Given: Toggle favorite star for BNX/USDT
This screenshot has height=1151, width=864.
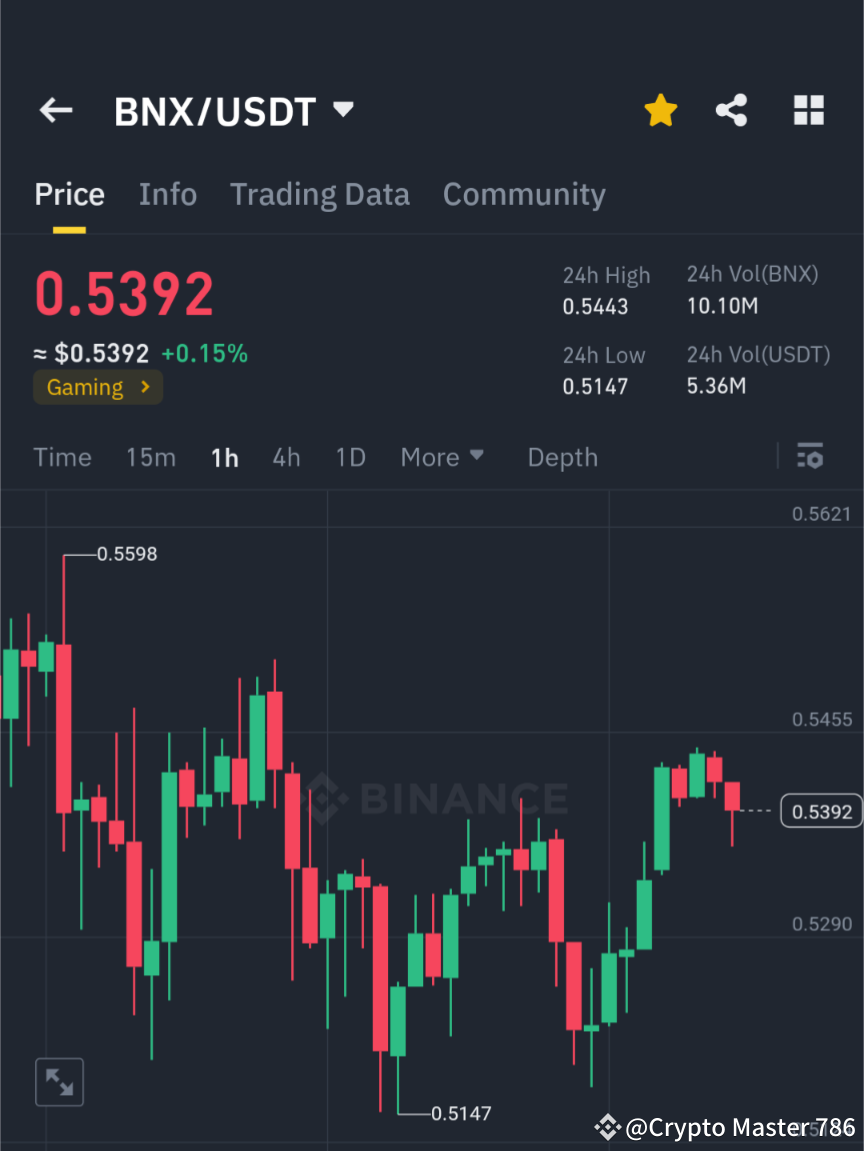Looking at the screenshot, I should [660, 110].
